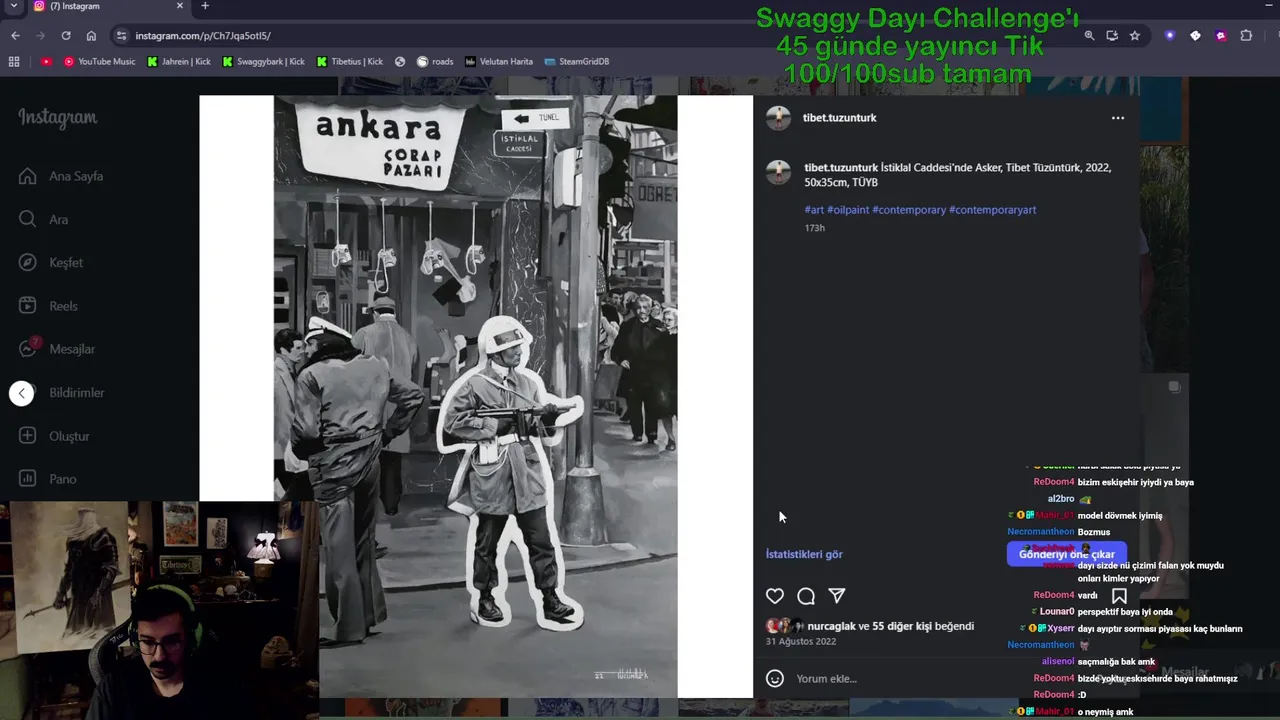The width and height of the screenshot is (1280, 720).
Task: Open Swaggybark | Kick bookmark
Action: click(263, 61)
